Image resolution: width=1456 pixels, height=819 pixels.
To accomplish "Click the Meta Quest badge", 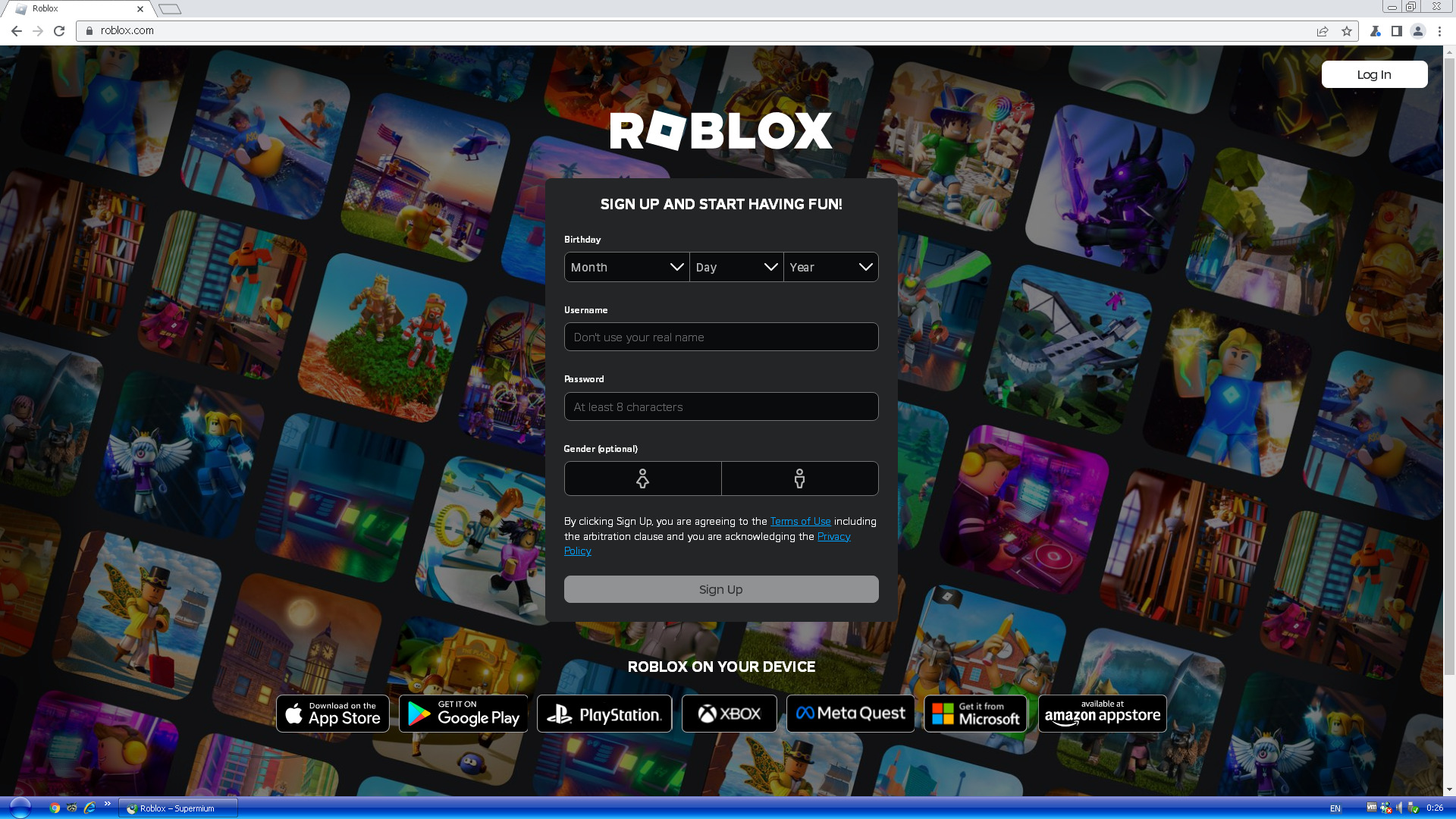I will tap(850, 714).
